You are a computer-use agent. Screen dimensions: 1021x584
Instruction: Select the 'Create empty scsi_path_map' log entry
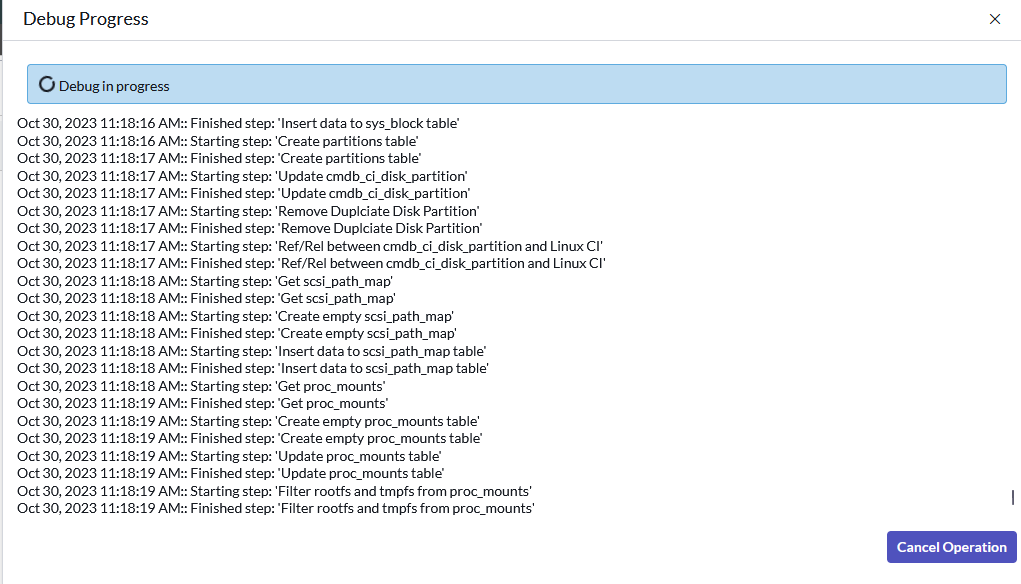pyautogui.click(x=235, y=315)
